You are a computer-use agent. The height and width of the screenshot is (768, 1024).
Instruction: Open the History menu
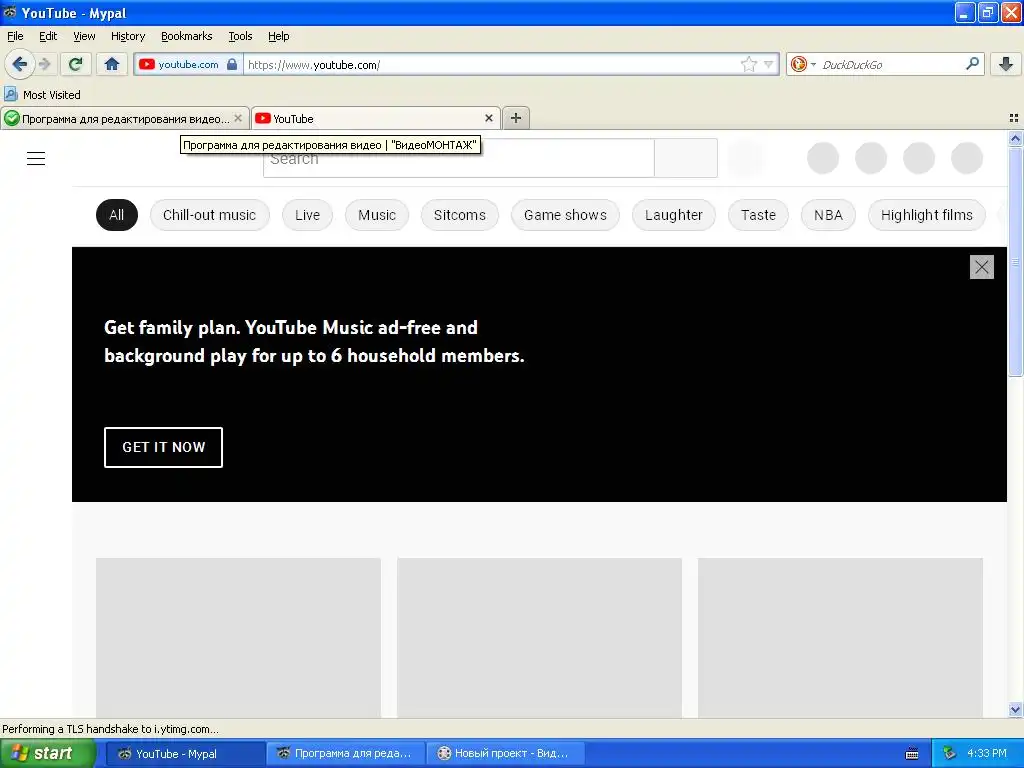[128, 36]
